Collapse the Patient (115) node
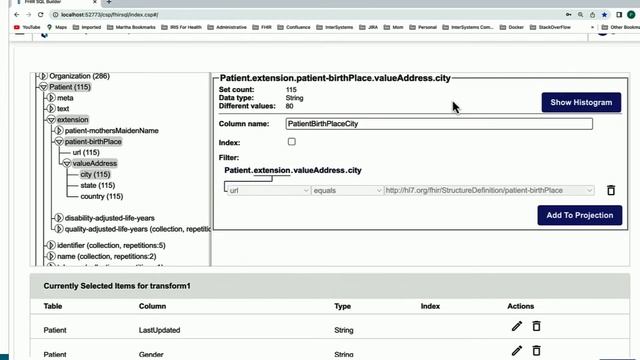This screenshot has width=640, height=360. point(43,87)
